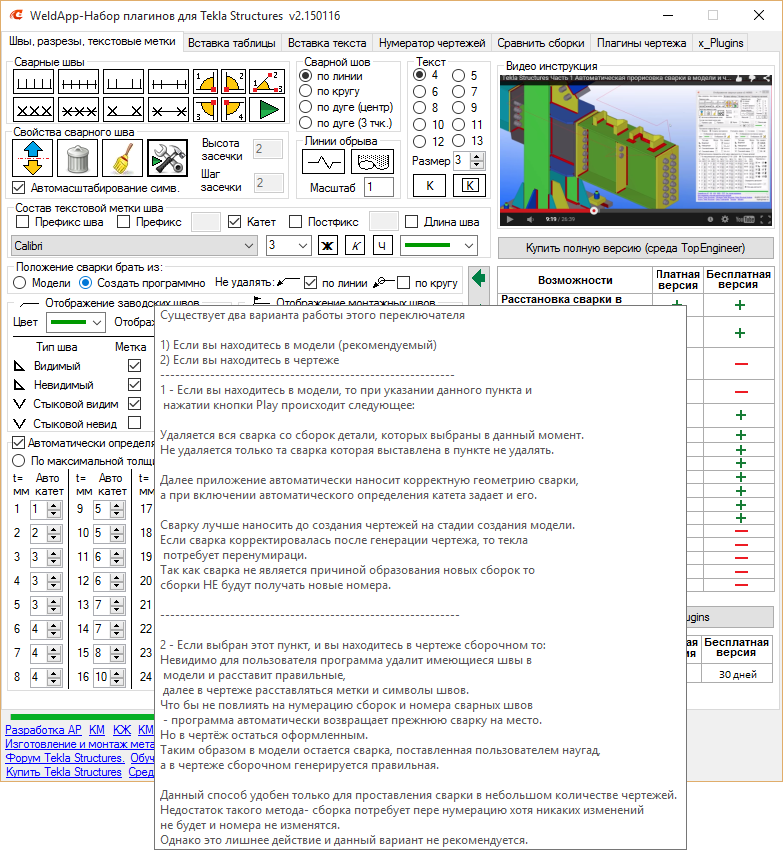Click the plain K text button
Screen dimensions: 784x854
click(429, 186)
